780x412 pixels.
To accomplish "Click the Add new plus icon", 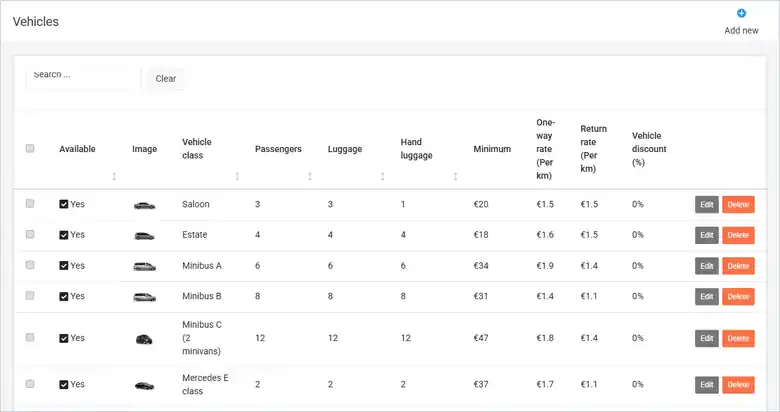I will (x=741, y=13).
